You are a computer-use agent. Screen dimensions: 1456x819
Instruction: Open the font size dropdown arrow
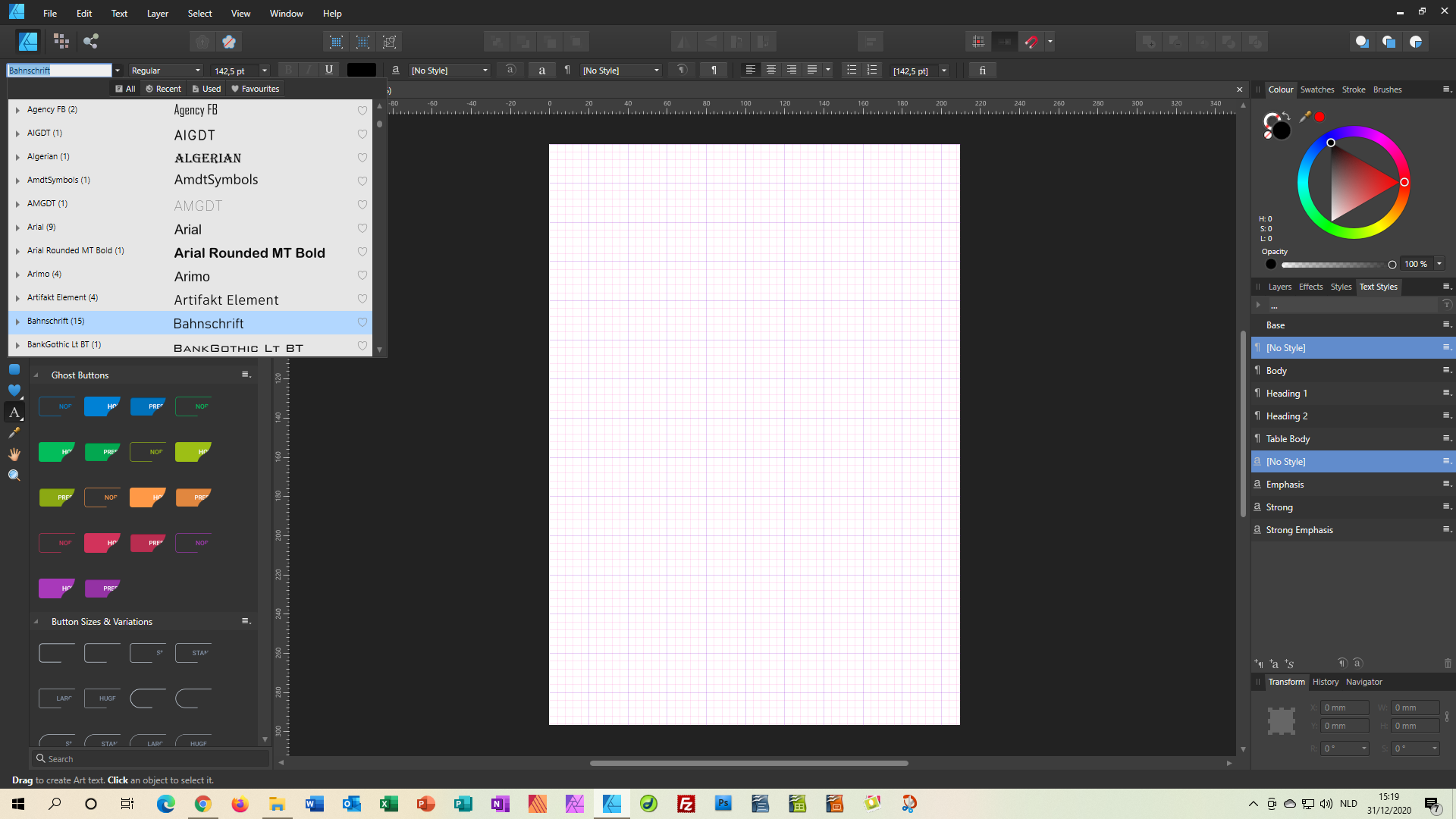point(265,71)
